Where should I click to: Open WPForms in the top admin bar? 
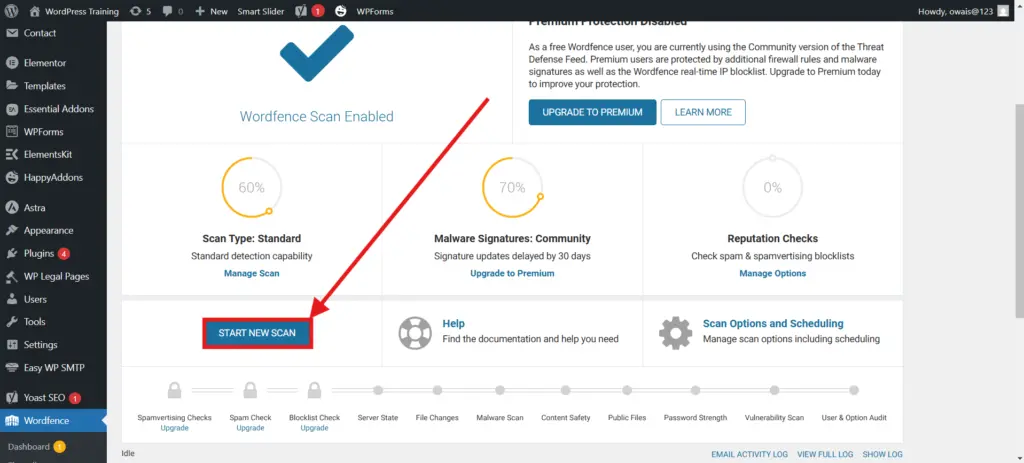(375, 11)
